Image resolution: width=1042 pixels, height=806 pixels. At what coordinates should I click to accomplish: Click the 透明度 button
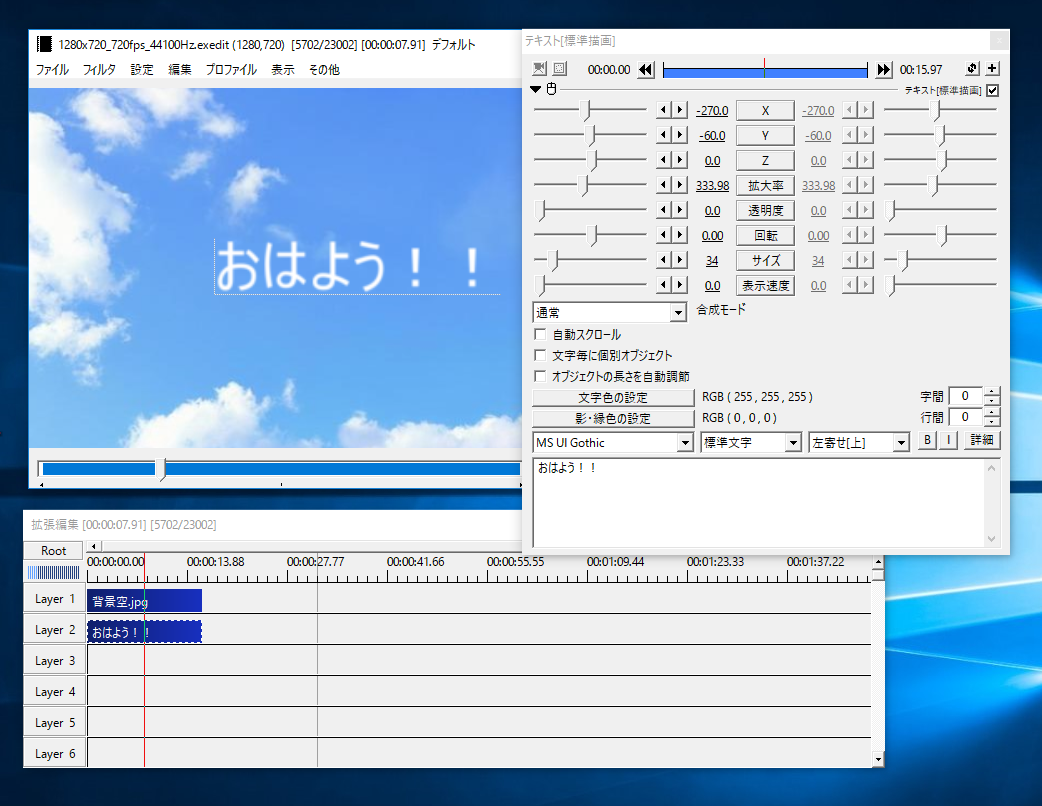765,211
